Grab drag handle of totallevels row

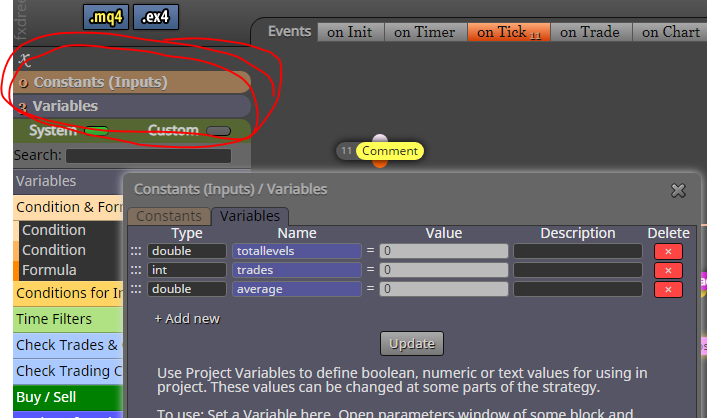tap(136, 251)
